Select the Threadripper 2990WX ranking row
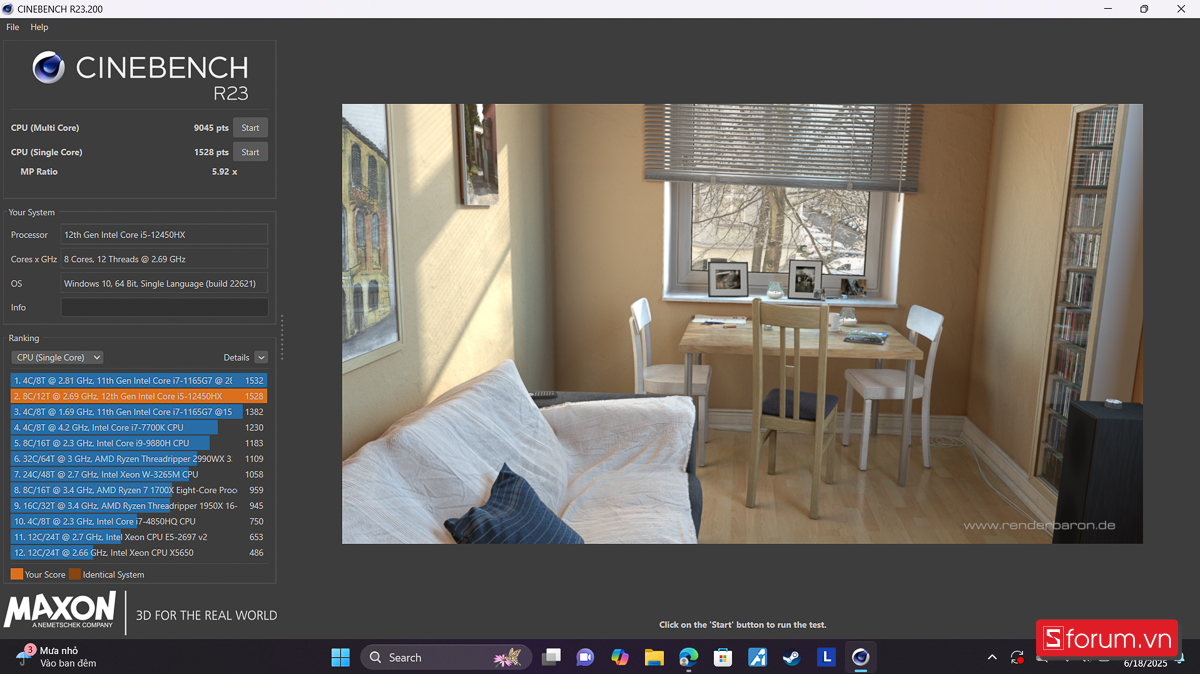Screen dimensions: 1200x674 point(139,459)
